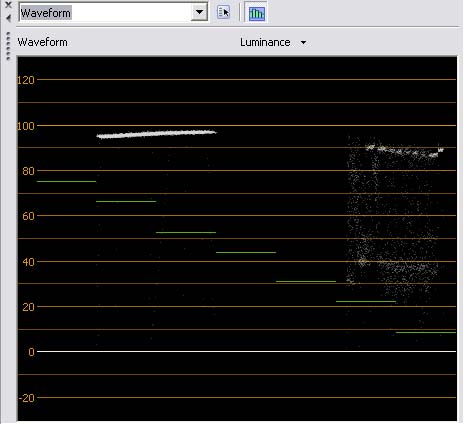Click the scattered dot cluster on the right
The image size is (464, 424).
393,220
